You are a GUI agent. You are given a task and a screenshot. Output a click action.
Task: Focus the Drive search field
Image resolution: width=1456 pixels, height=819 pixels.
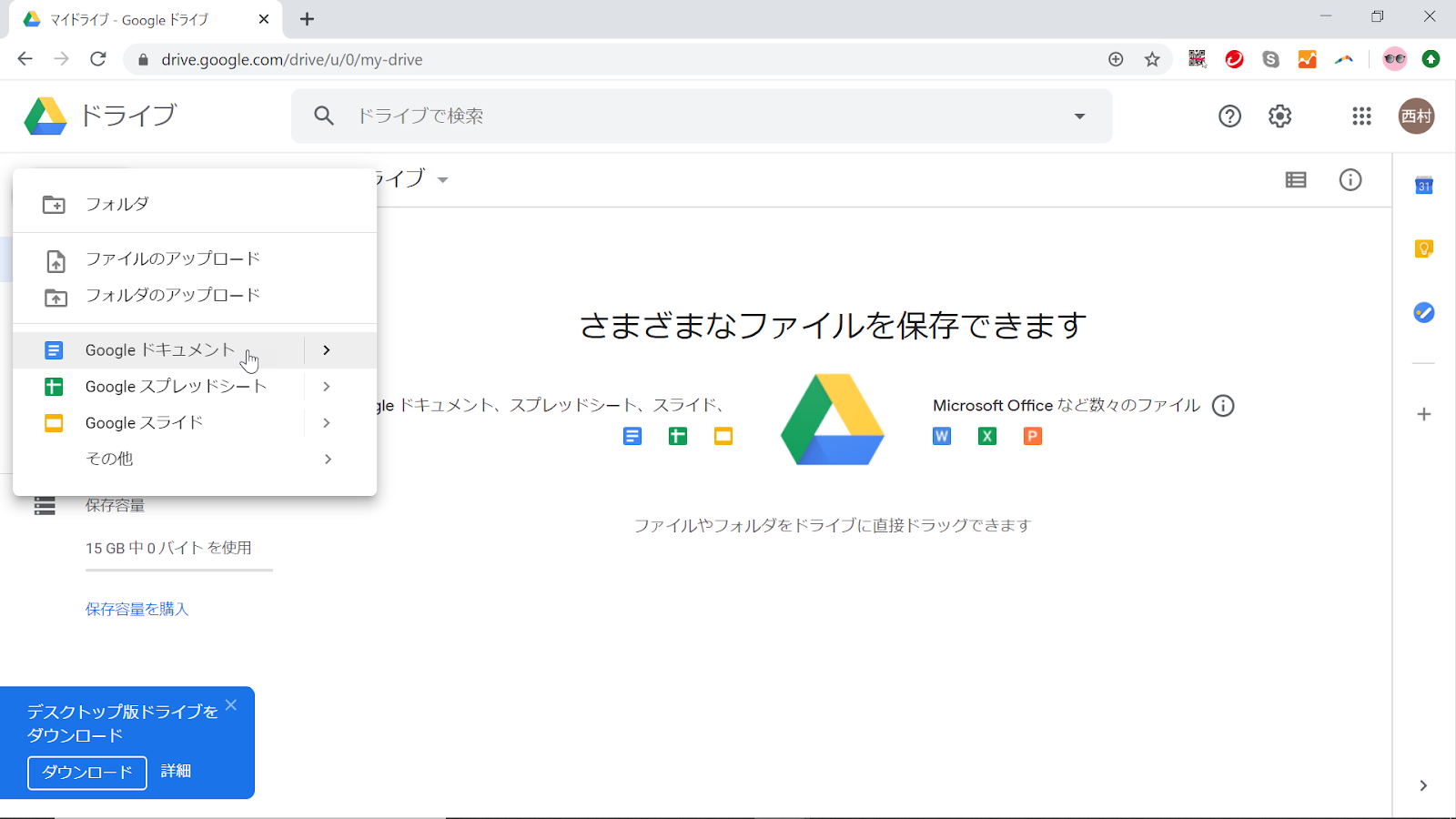[701, 116]
